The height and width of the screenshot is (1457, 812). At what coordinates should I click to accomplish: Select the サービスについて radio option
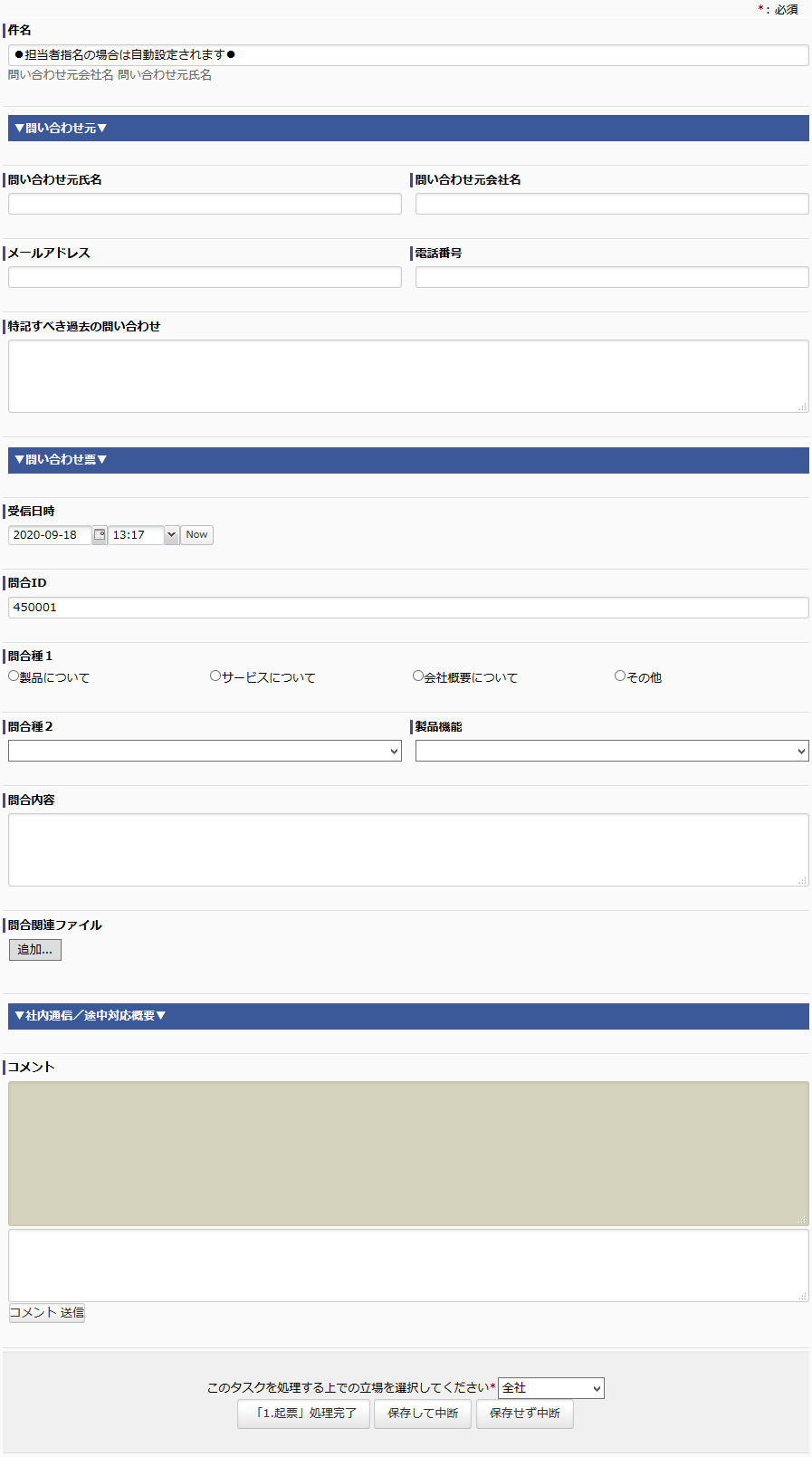(215, 676)
